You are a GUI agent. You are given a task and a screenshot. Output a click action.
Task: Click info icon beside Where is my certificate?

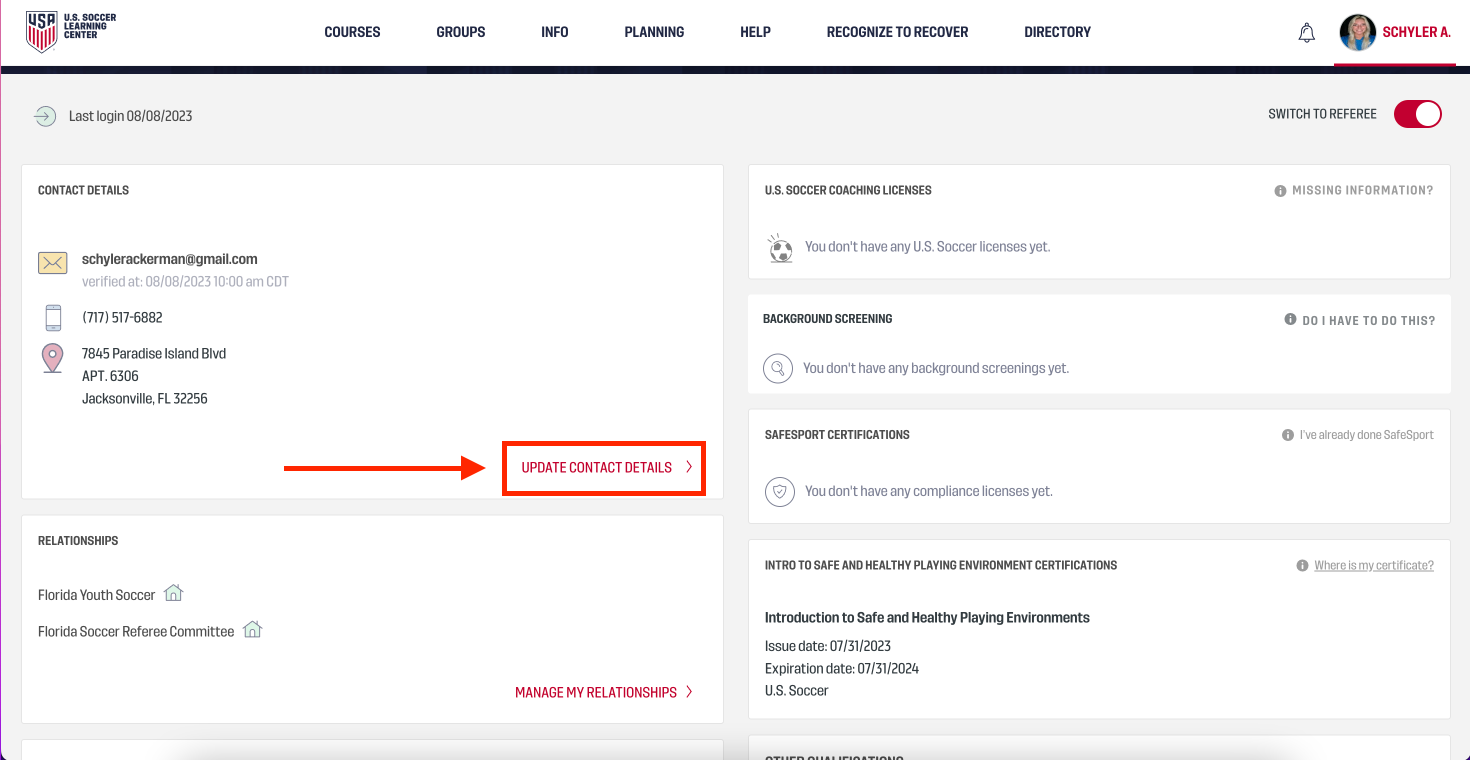[1302, 566]
